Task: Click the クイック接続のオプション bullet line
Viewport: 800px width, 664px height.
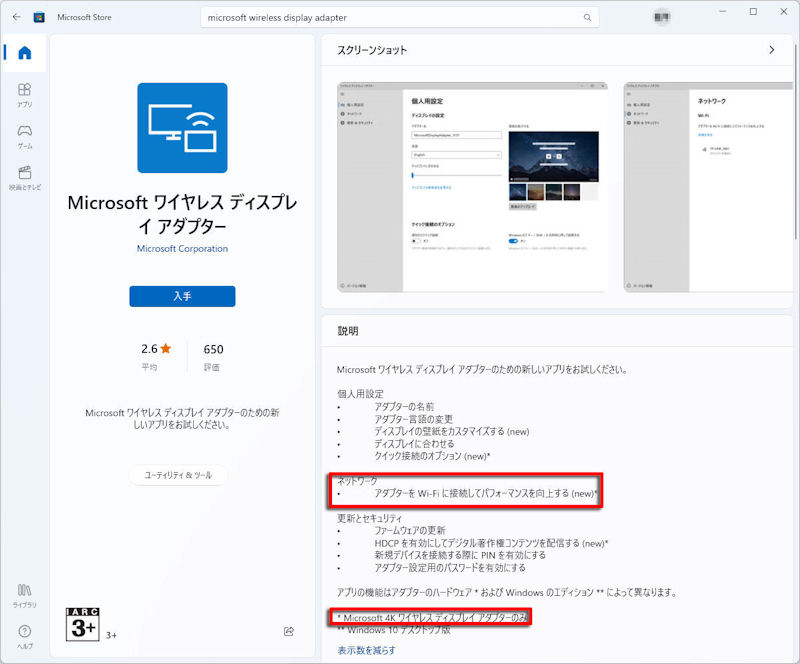Action: click(x=432, y=456)
